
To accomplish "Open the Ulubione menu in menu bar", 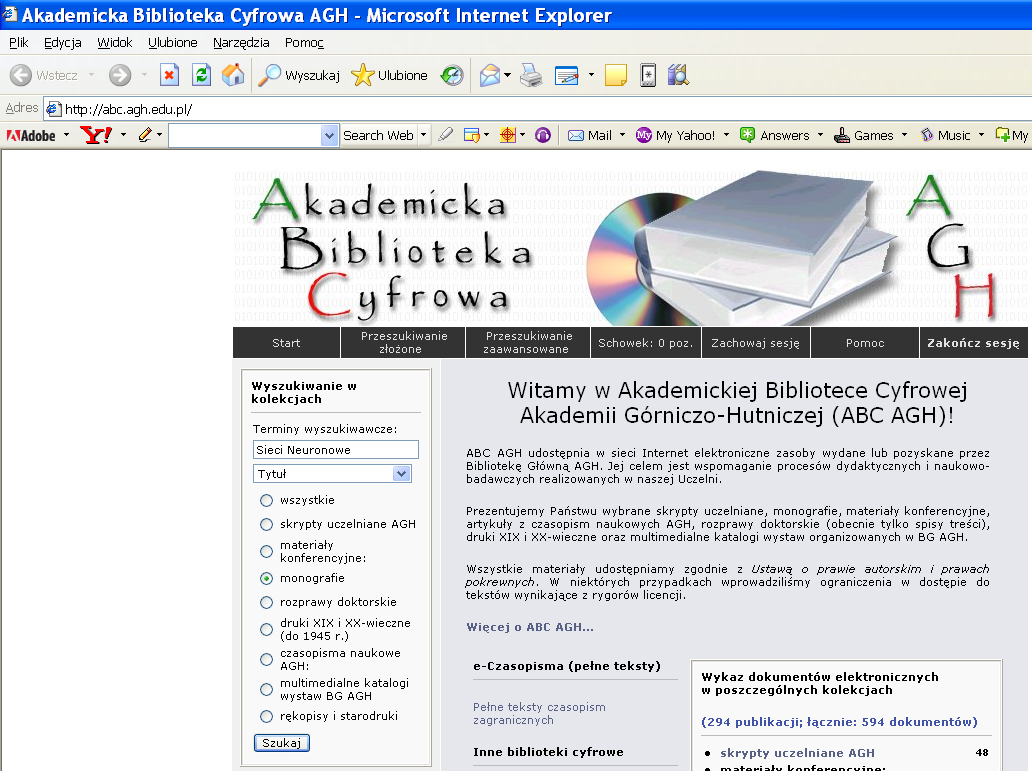I will click(172, 43).
